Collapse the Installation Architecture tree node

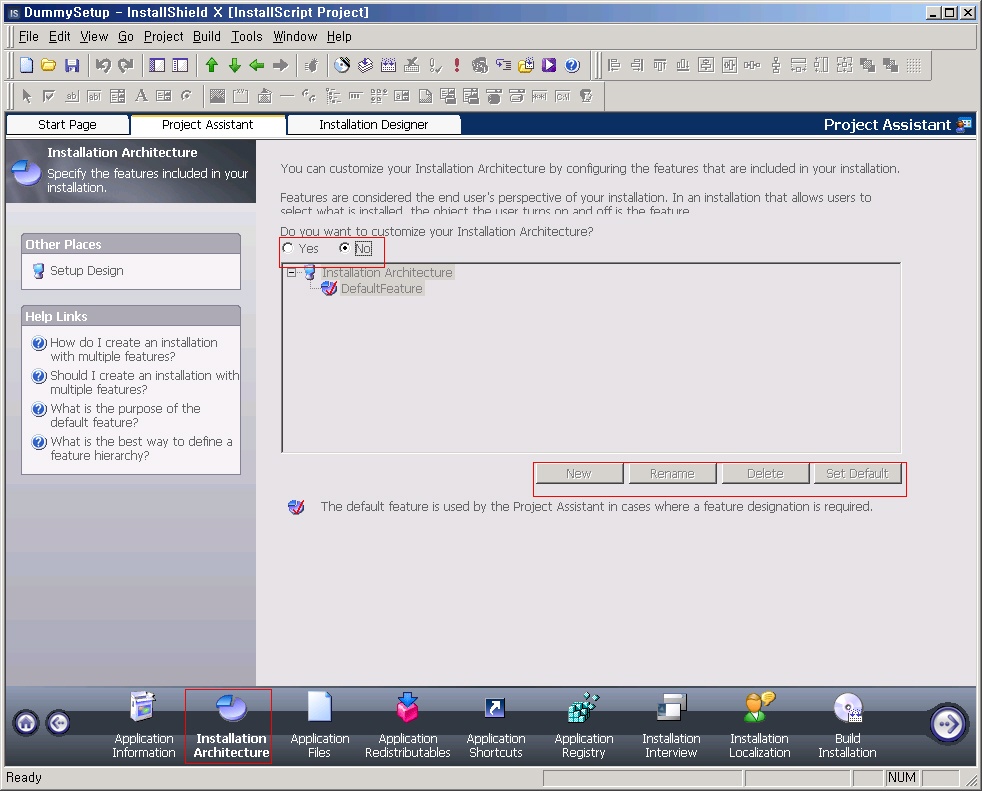[291, 272]
